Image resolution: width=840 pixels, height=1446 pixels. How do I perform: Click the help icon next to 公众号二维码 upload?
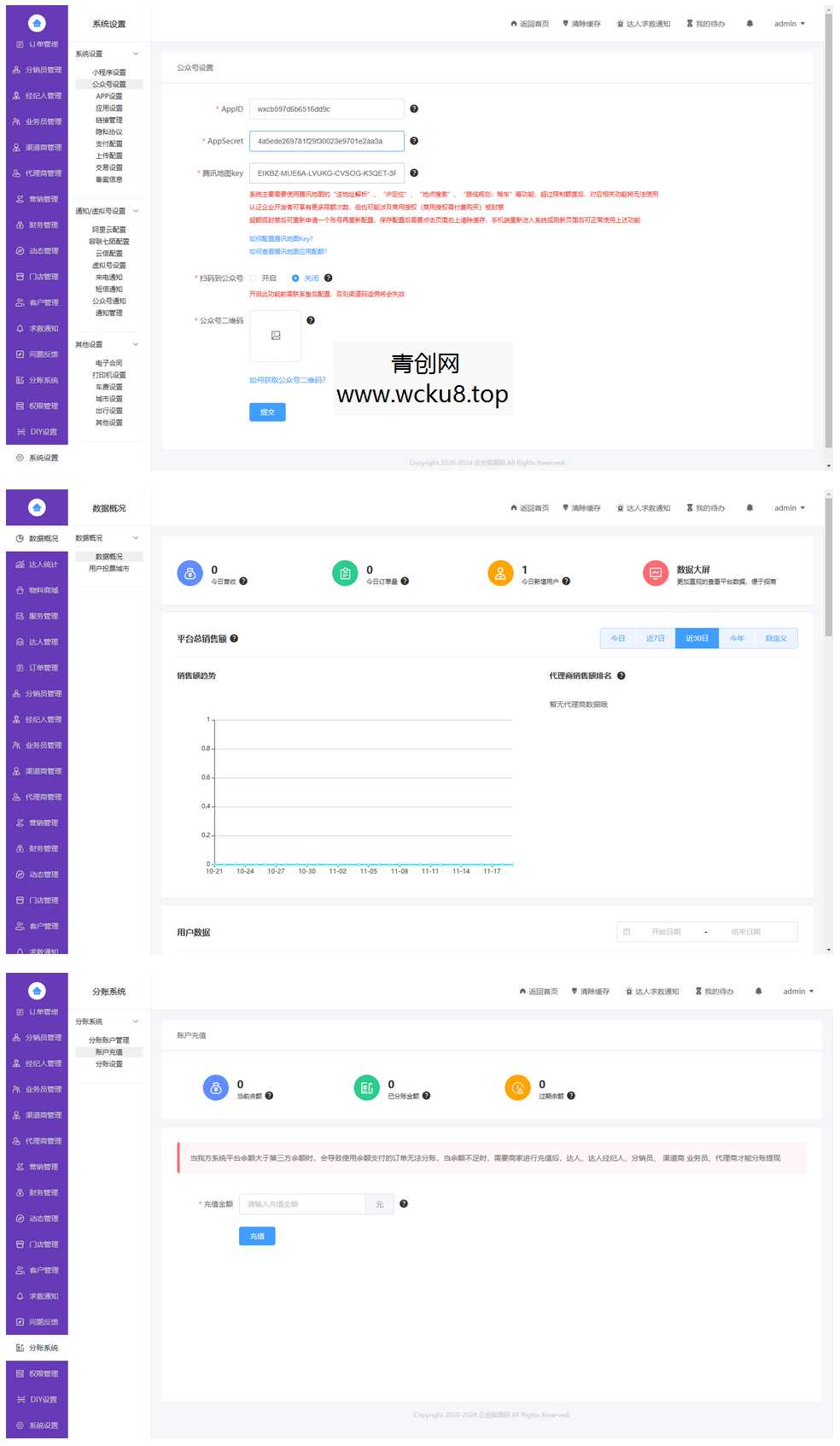(311, 320)
